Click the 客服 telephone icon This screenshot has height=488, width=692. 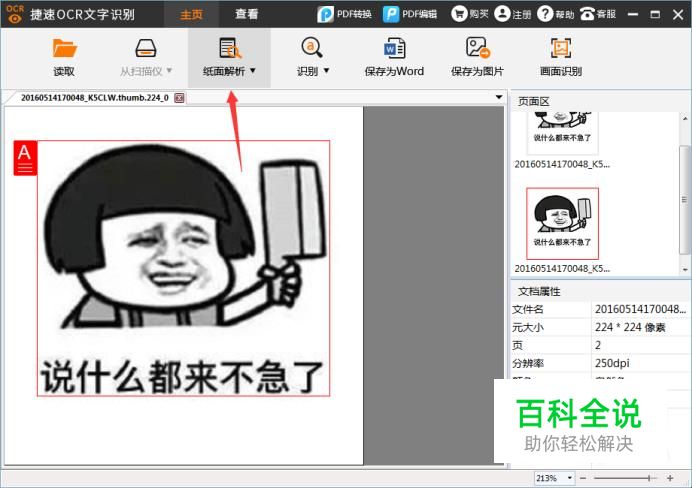(587, 14)
